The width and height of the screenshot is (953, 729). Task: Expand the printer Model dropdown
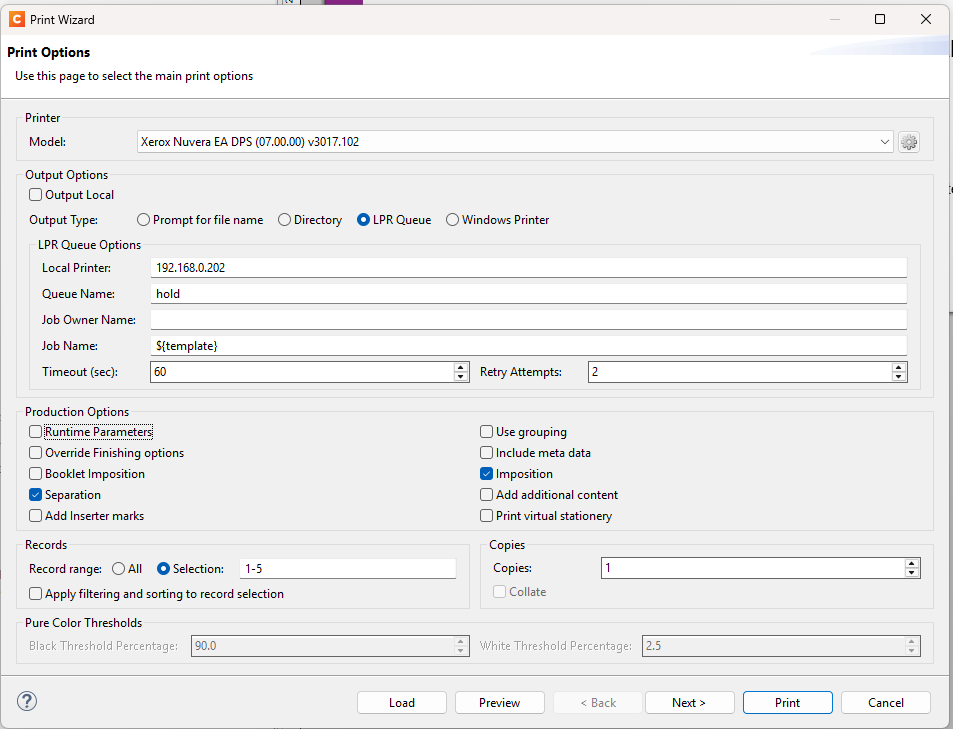(x=884, y=142)
